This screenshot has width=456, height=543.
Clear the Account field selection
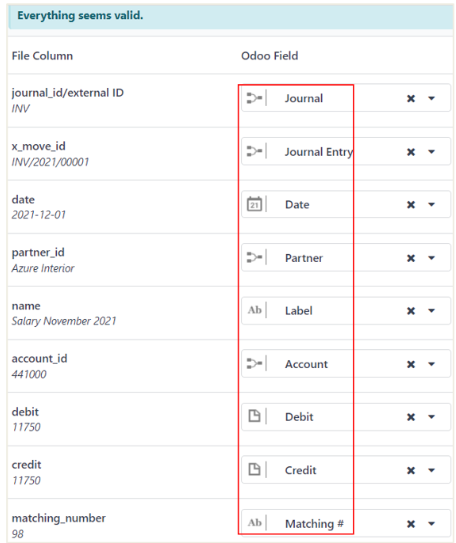coord(411,364)
